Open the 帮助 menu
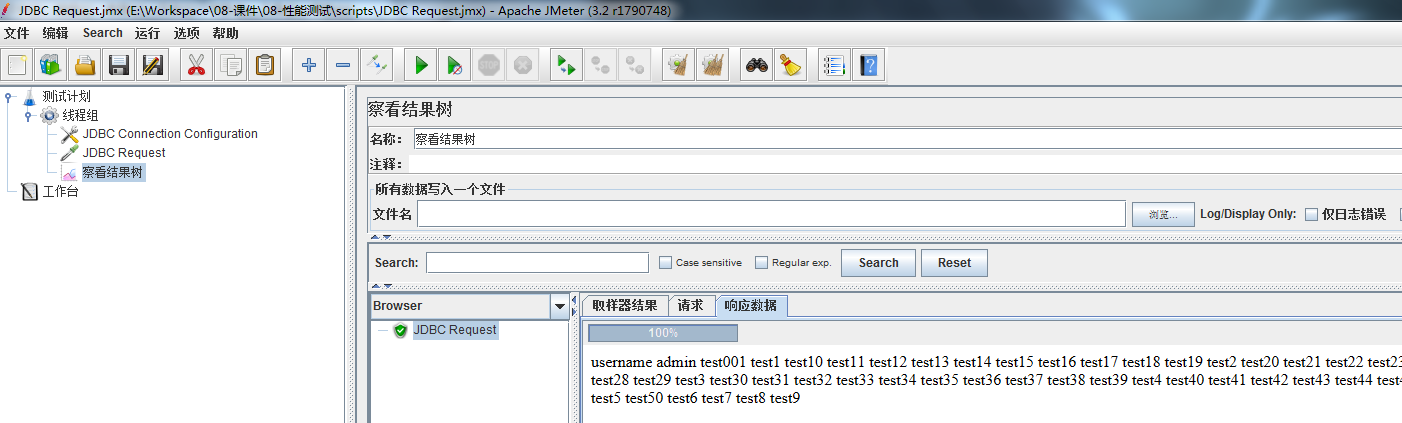 pyautogui.click(x=226, y=33)
